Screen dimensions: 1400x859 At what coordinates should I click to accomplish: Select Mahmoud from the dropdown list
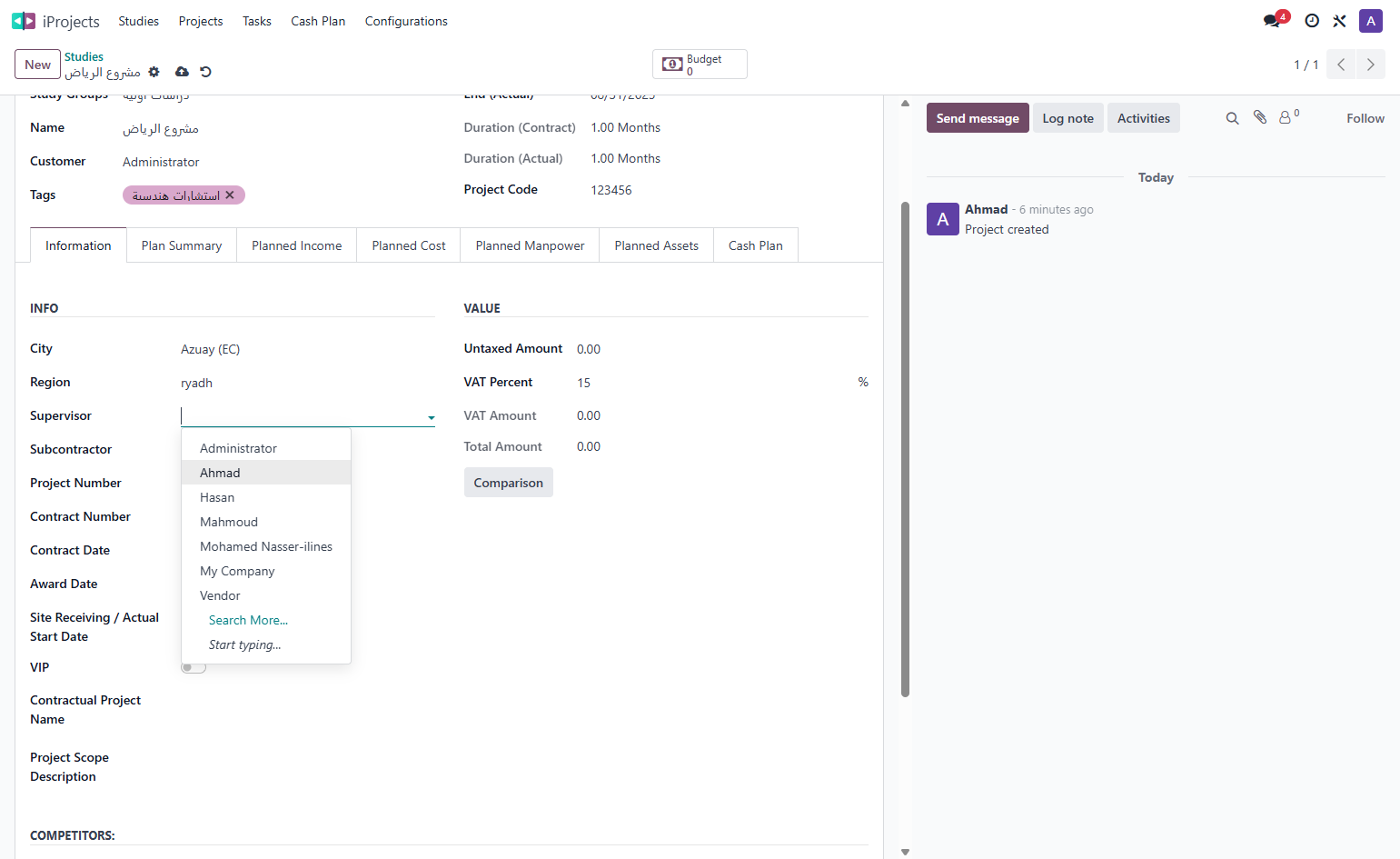pyautogui.click(x=266, y=522)
